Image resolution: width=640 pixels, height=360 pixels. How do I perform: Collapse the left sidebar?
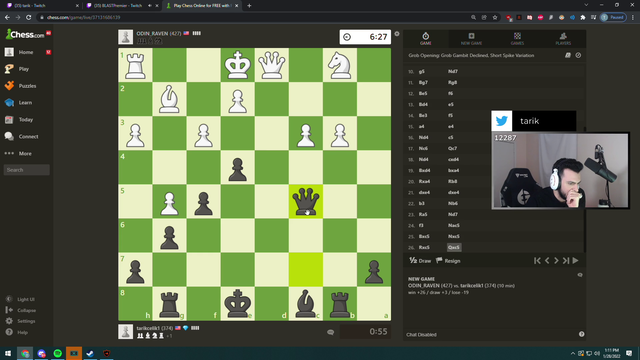tap(26, 310)
